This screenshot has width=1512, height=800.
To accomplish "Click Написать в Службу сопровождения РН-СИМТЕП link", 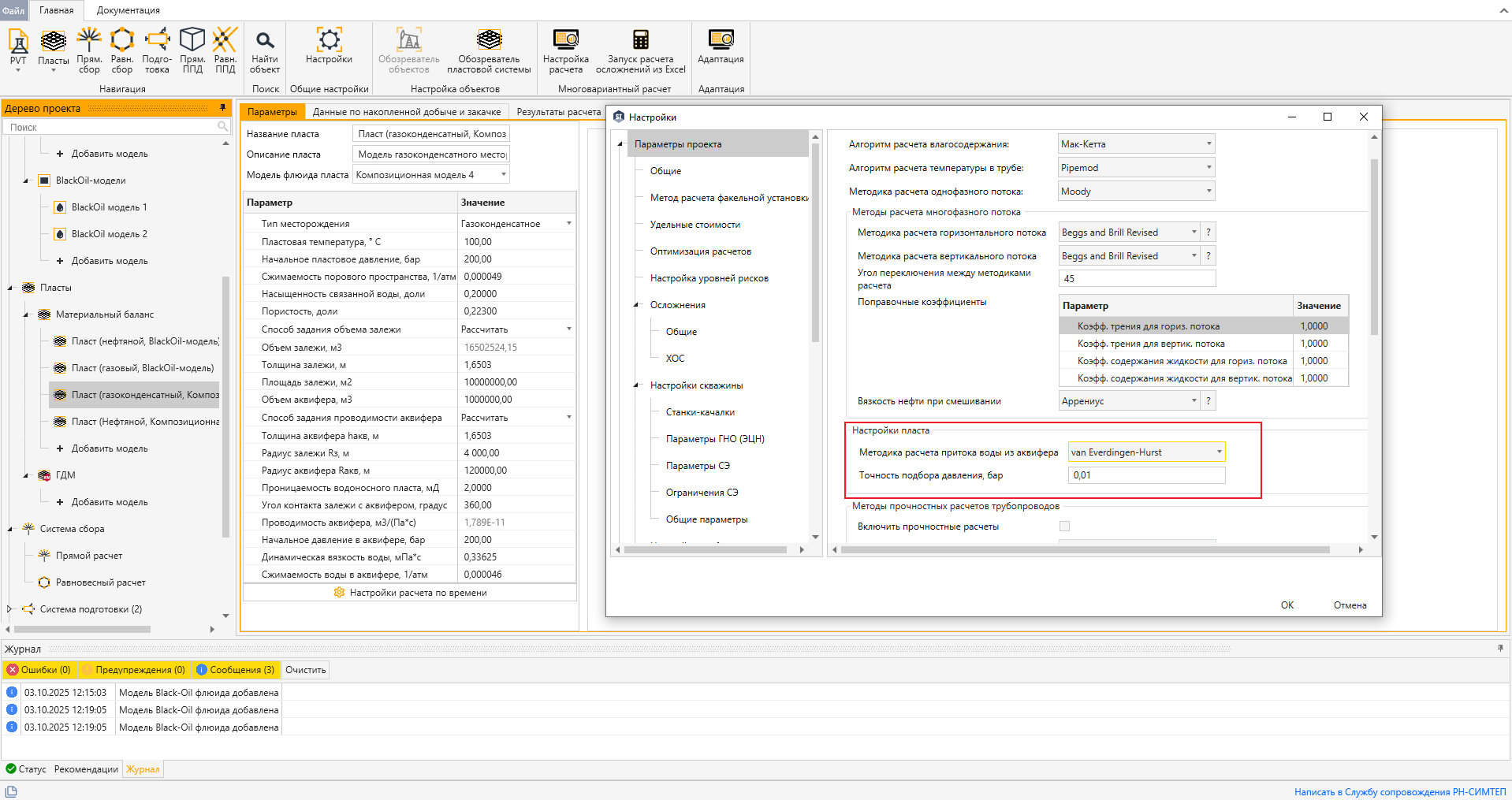I will click(x=1399, y=792).
